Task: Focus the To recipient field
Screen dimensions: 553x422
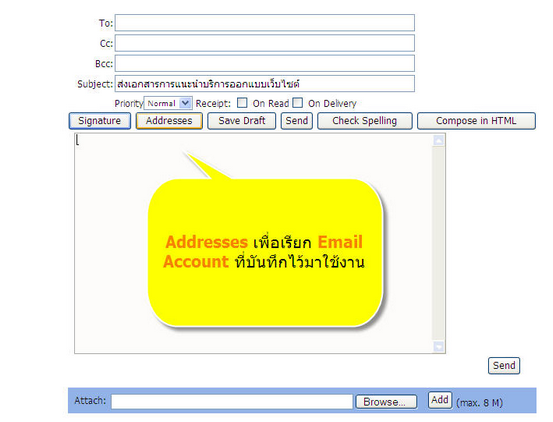Action: click(265, 23)
